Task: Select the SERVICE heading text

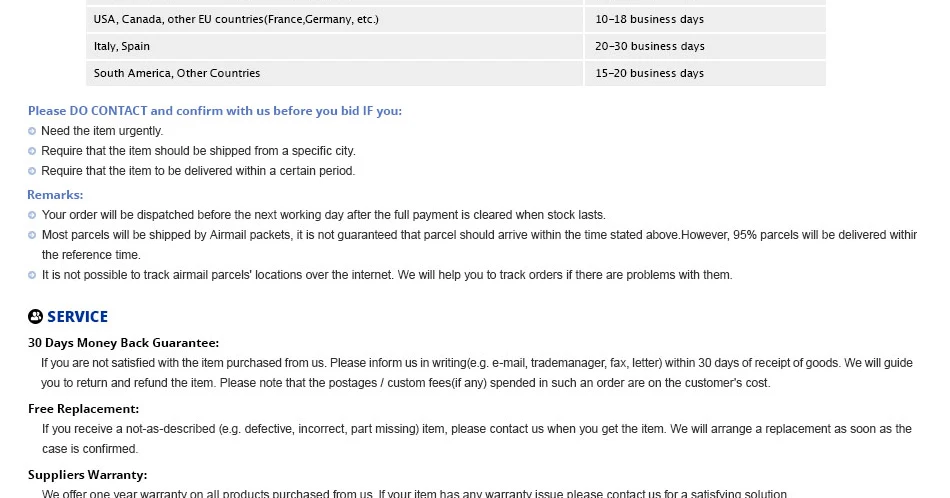Action: (78, 317)
